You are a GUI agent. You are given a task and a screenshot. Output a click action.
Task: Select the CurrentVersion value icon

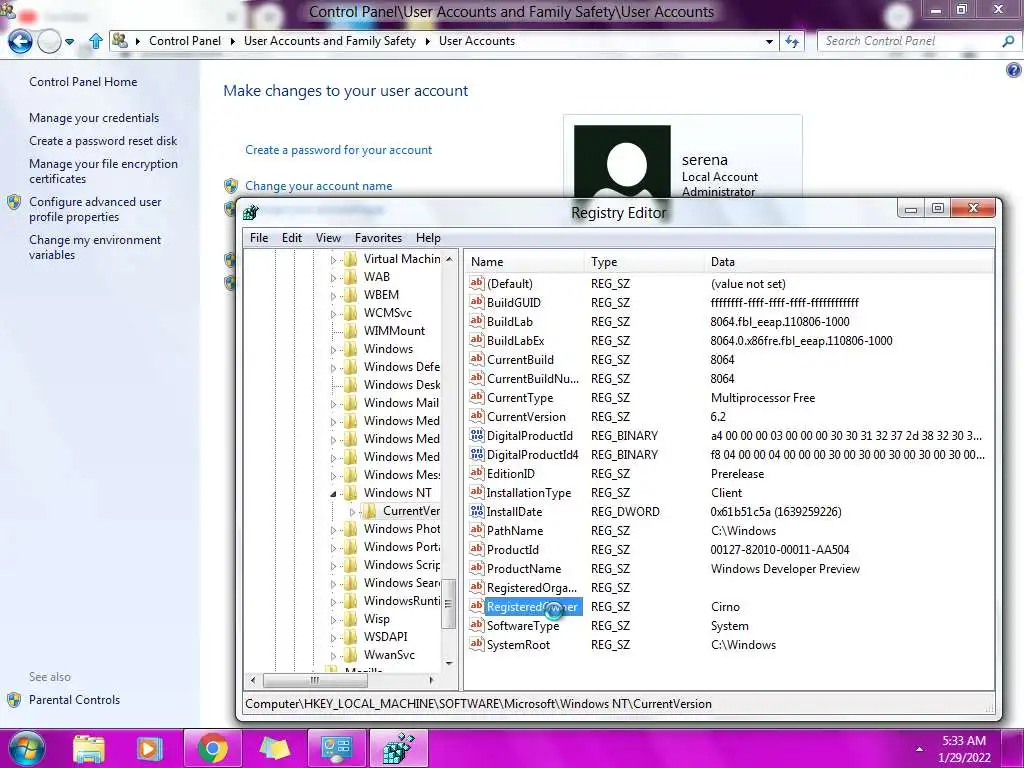click(x=477, y=415)
